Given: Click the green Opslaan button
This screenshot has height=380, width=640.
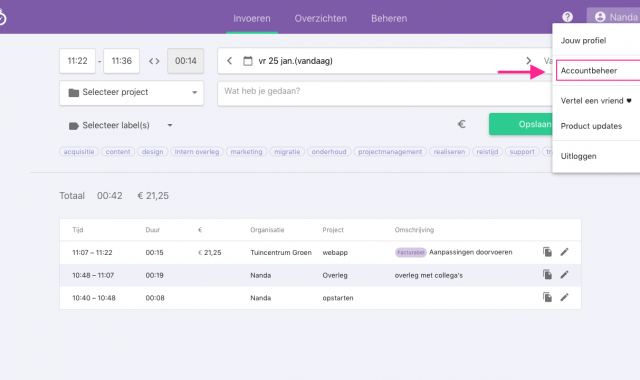Looking at the screenshot, I should [521, 124].
